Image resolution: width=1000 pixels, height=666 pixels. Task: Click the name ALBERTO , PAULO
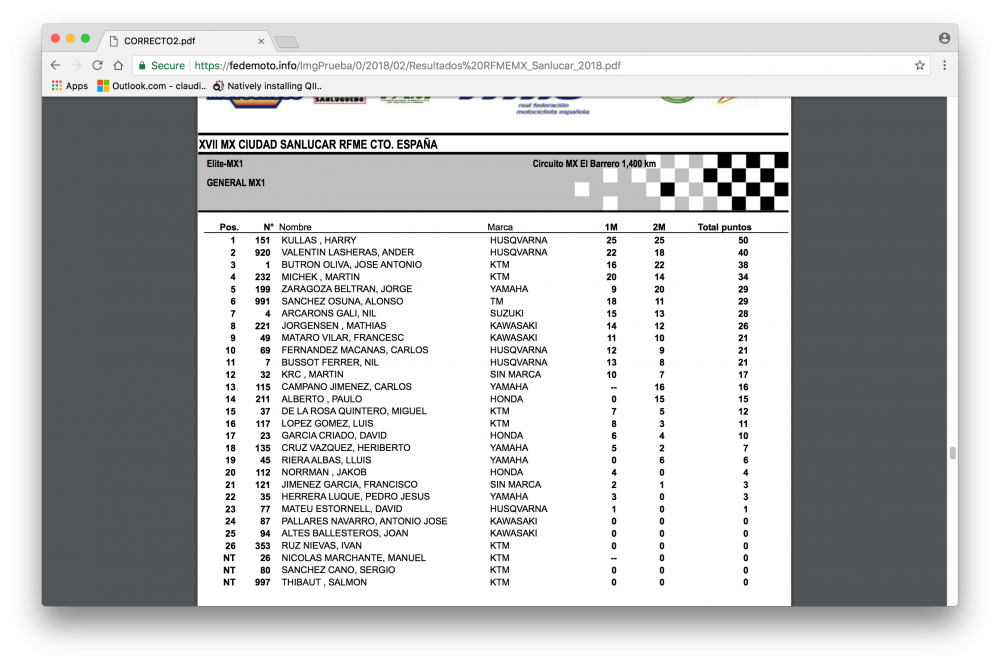[x=321, y=399]
